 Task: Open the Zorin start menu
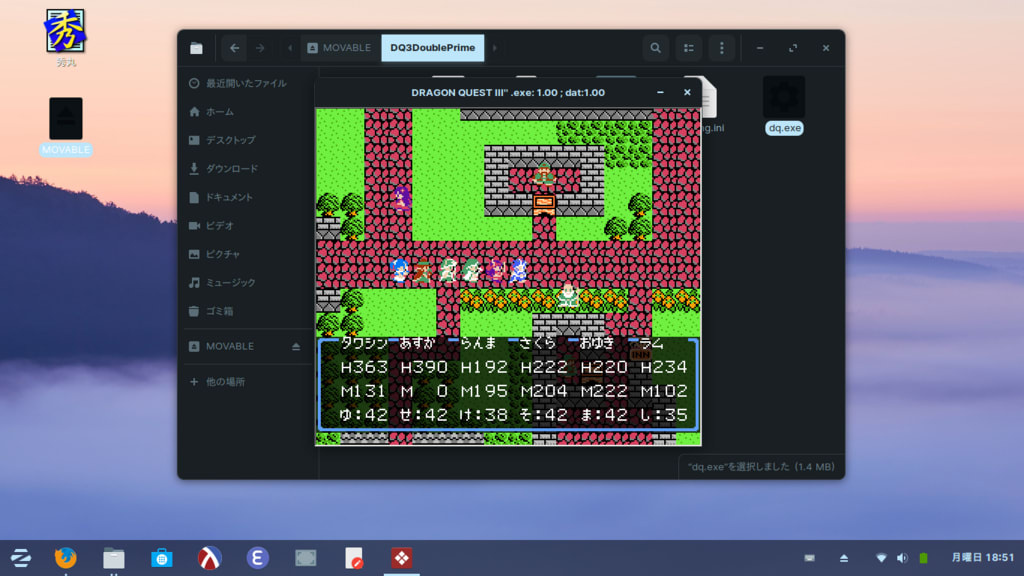point(20,558)
